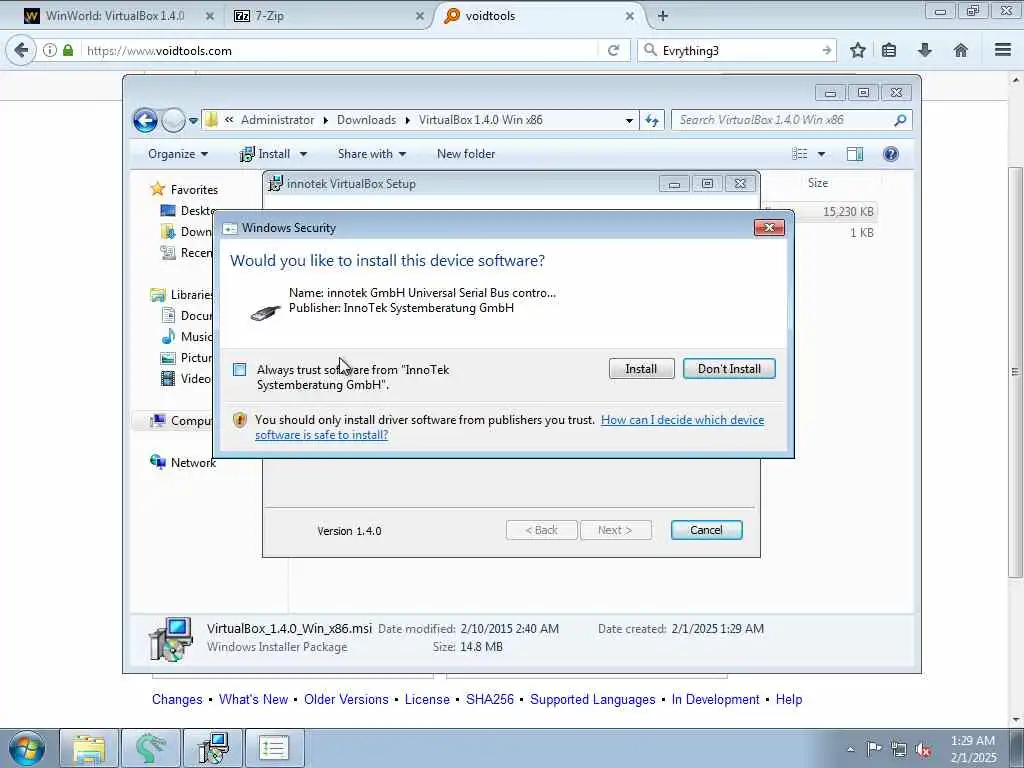The height and width of the screenshot is (768, 1024).
Task: Click the change view icon in Explorer
Action: pyautogui.click(x=799, y=154)
